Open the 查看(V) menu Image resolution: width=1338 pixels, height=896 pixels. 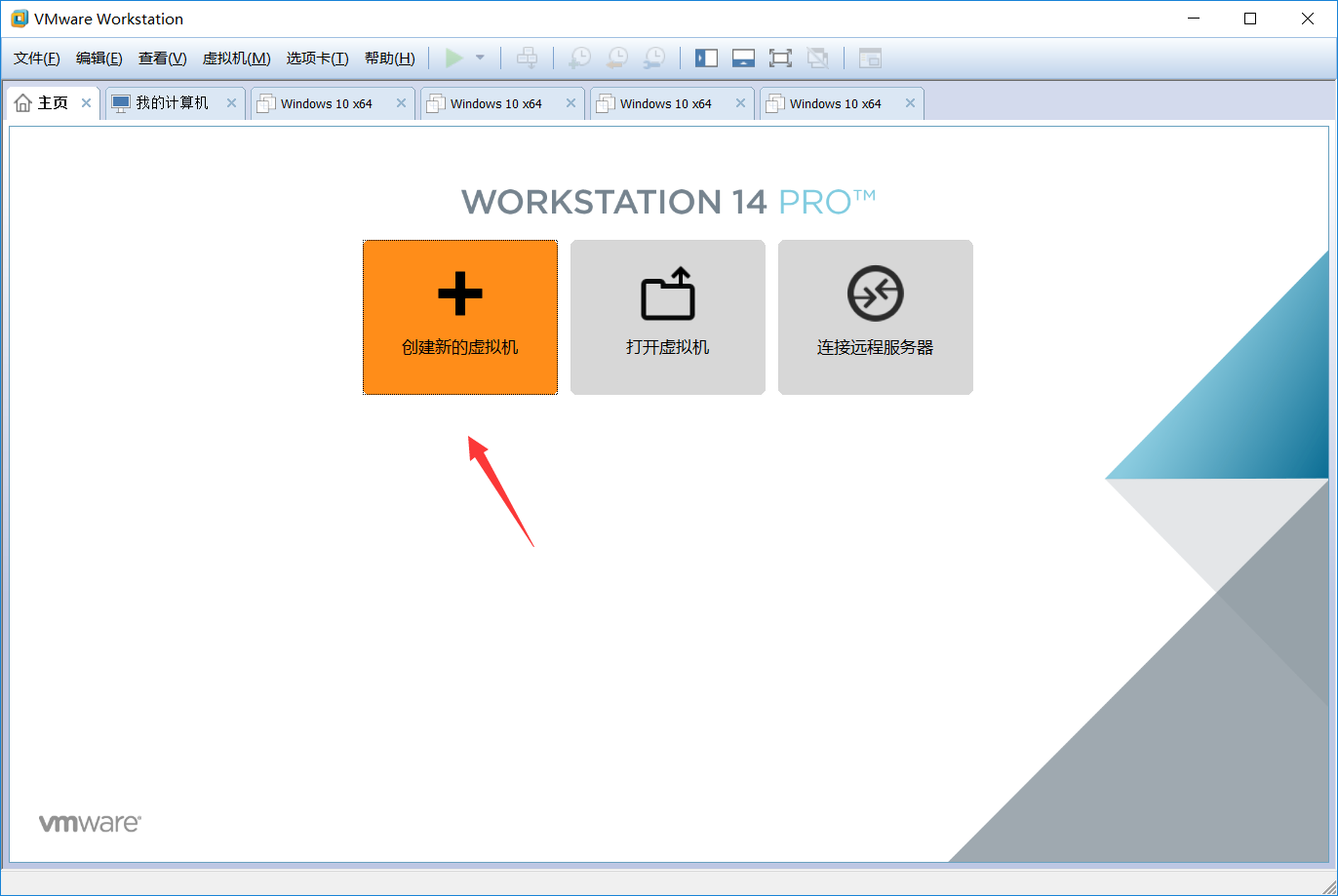[x=162, y=58]
